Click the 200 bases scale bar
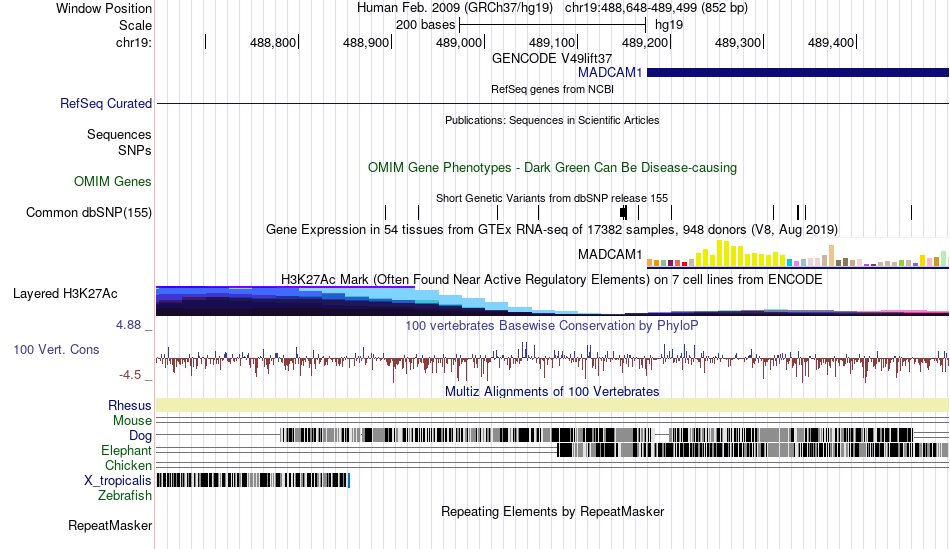The image size is (950, 549). [x=553, y=25]
